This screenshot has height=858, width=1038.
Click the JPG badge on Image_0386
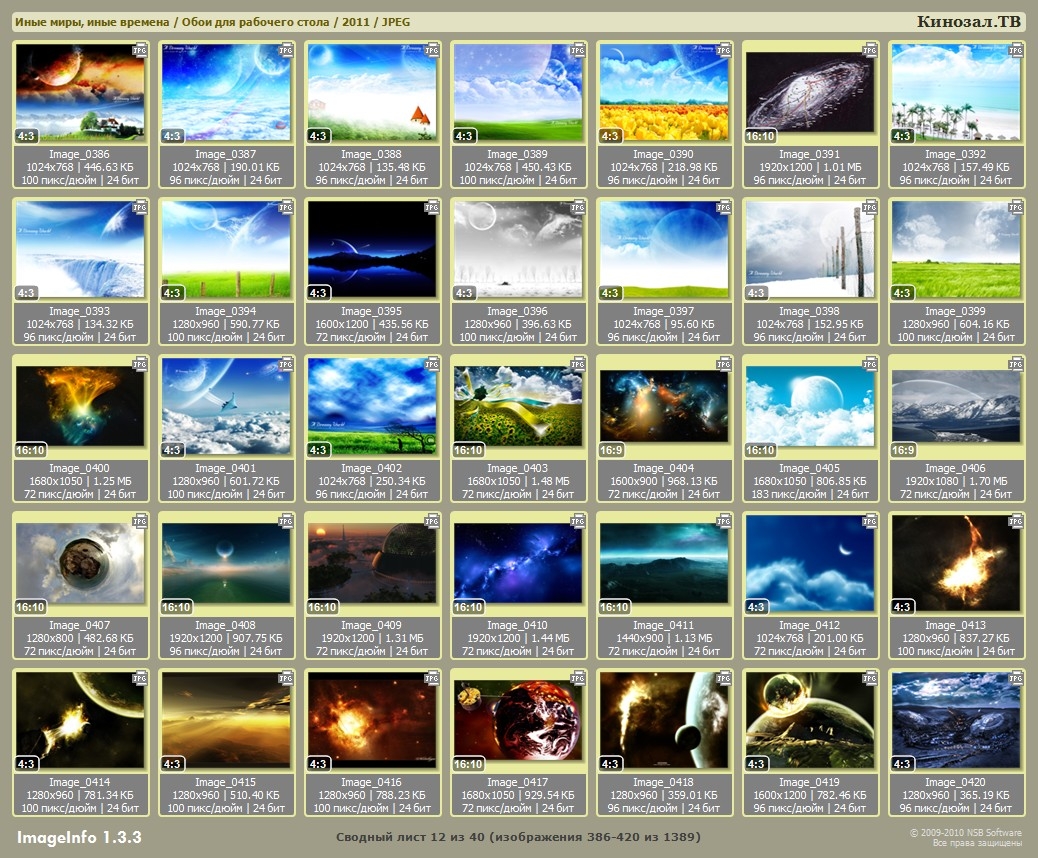tap(140, 48)
